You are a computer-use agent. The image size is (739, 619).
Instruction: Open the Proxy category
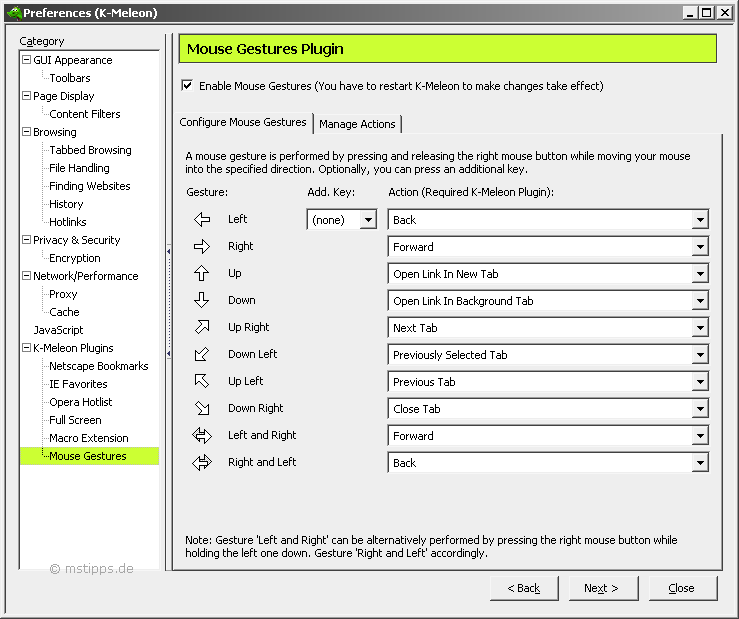click(x=63, y=294)
